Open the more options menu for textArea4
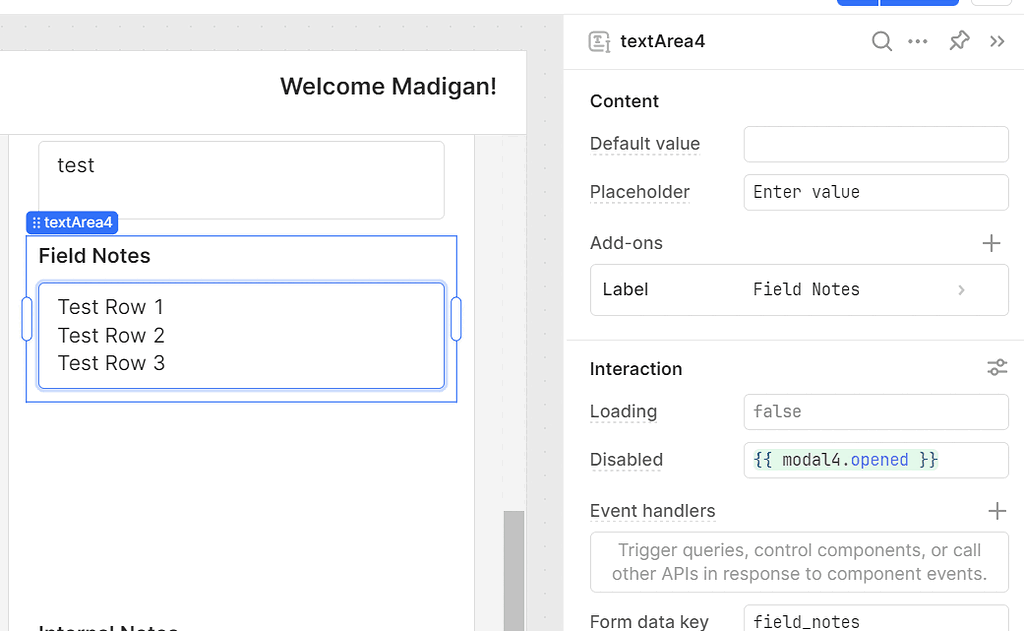The height and width of the screenshot is (631, 1024). (x=918, y=41)
